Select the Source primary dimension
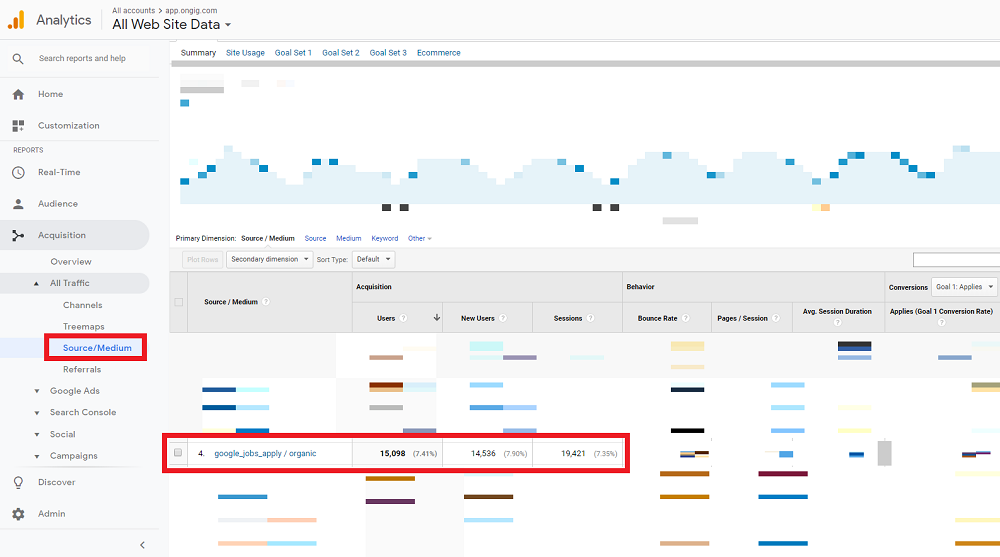 click(315, 239)
